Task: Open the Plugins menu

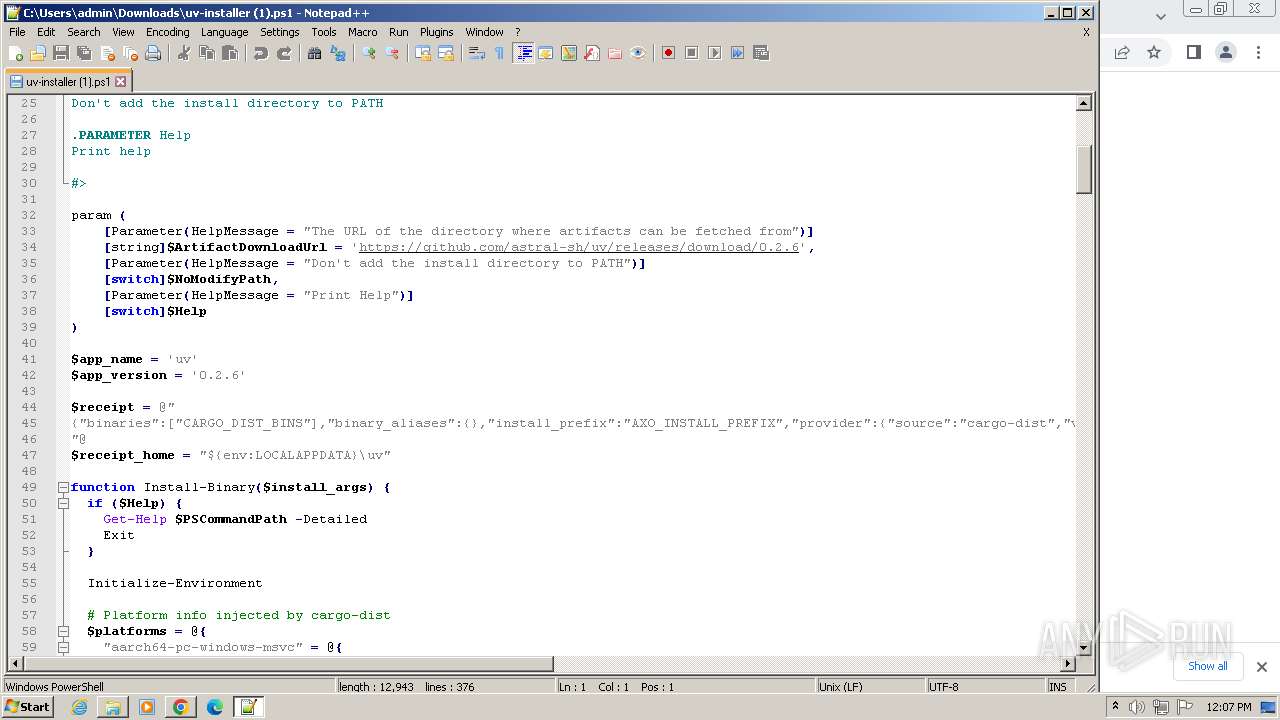Action: (436, 32)
